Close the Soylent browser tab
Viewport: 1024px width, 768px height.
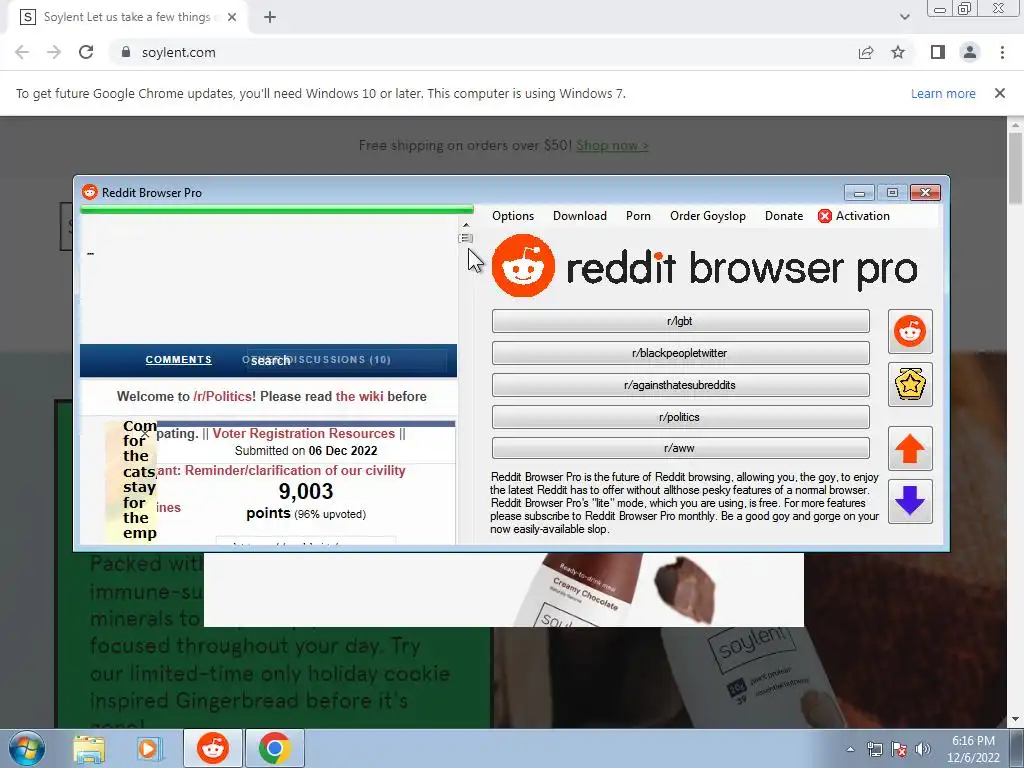click(x=232, y=18)
